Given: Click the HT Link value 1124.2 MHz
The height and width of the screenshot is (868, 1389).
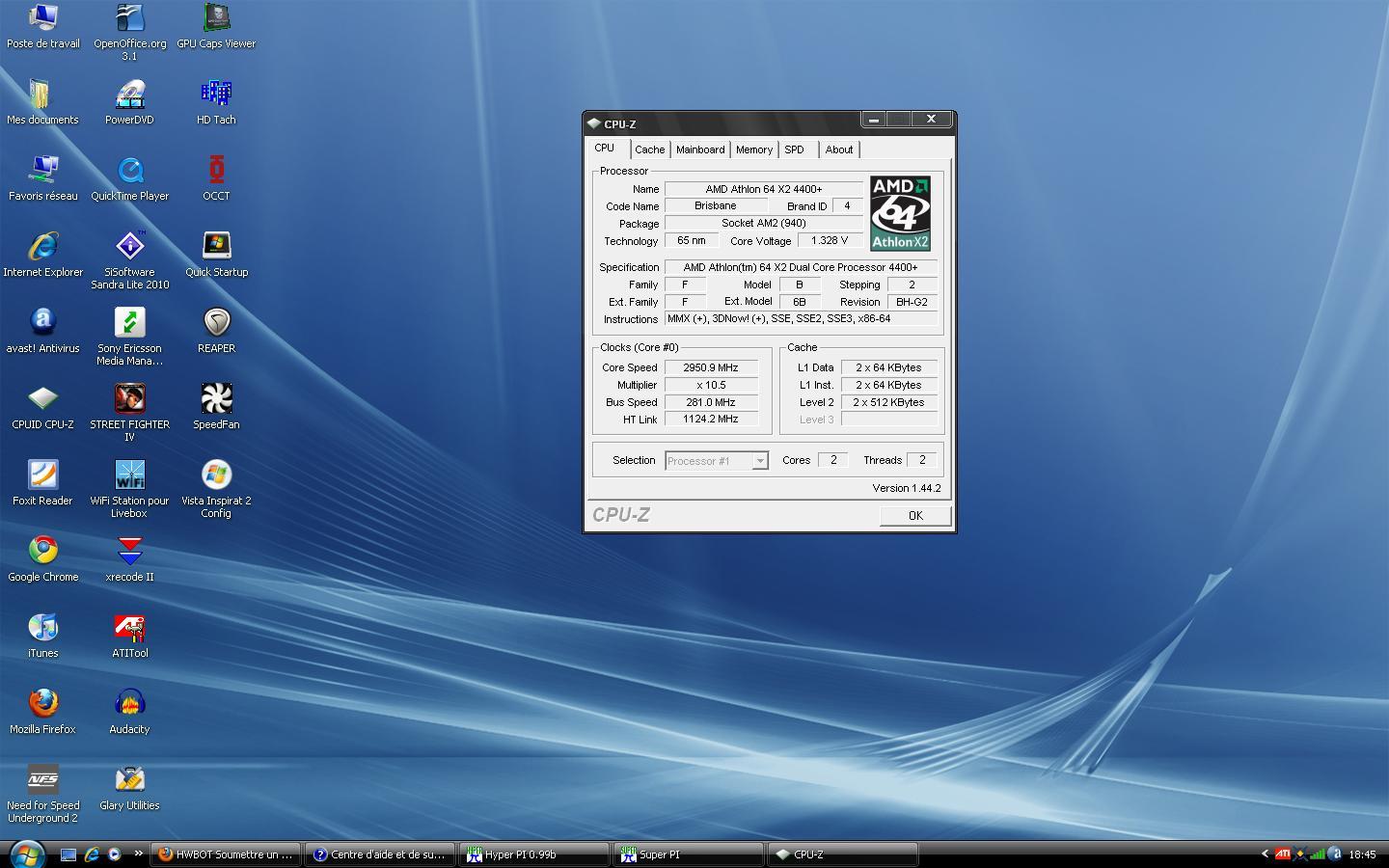Looking at the screenshot, I should (x=711, y=420).
